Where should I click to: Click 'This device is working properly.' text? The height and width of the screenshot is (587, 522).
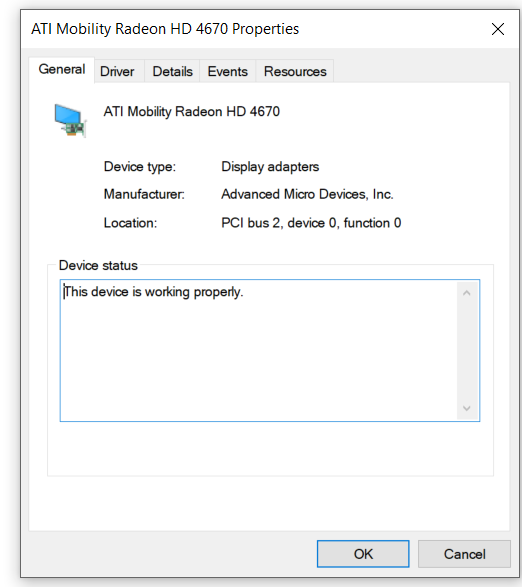[154, 292]
